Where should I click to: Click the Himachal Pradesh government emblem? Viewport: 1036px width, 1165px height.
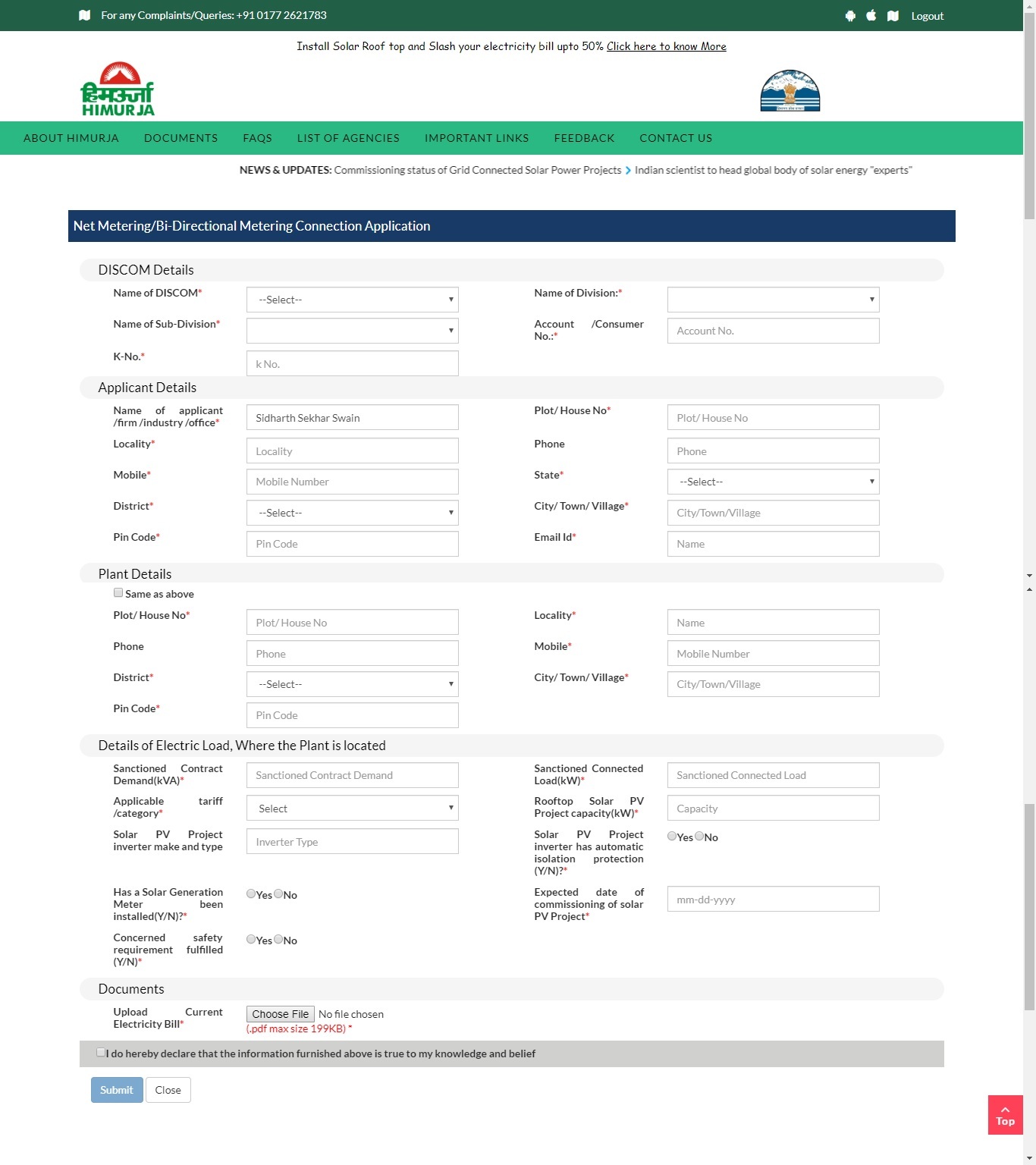(x=790, y=91)
